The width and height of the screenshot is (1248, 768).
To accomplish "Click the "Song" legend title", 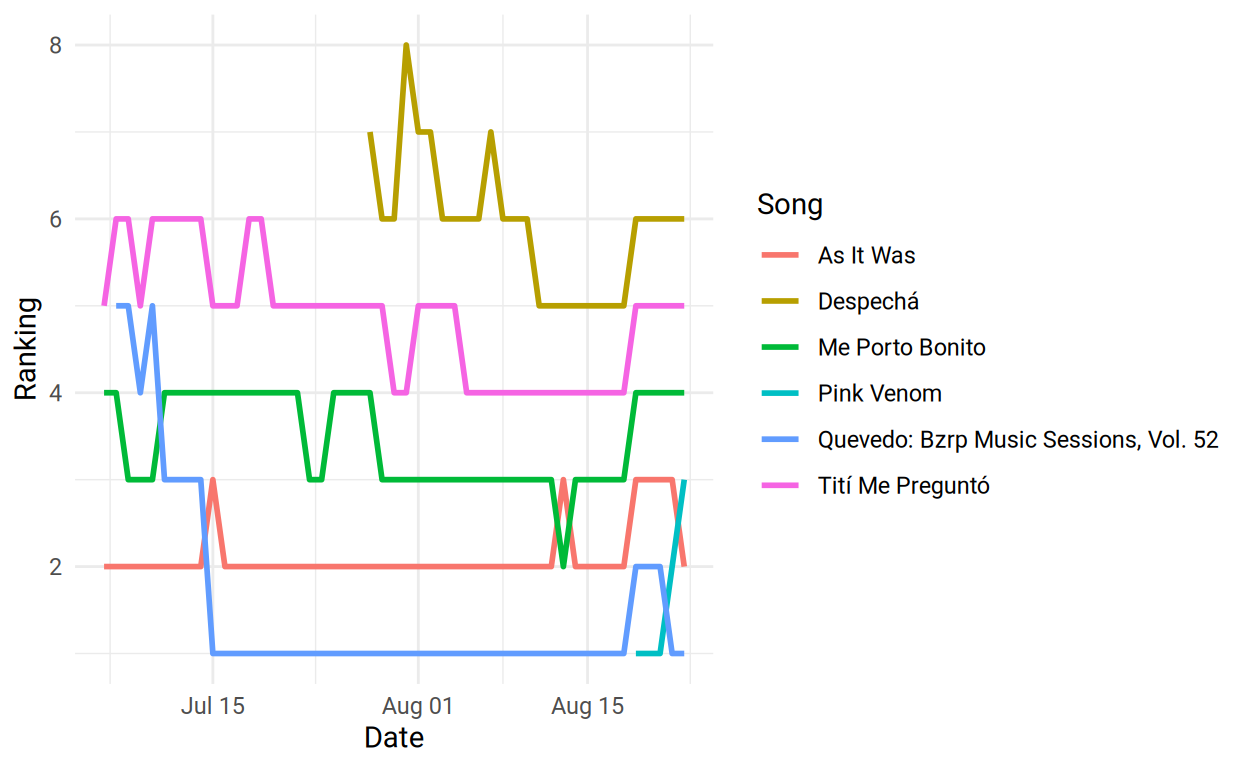I will pos(789,205).
